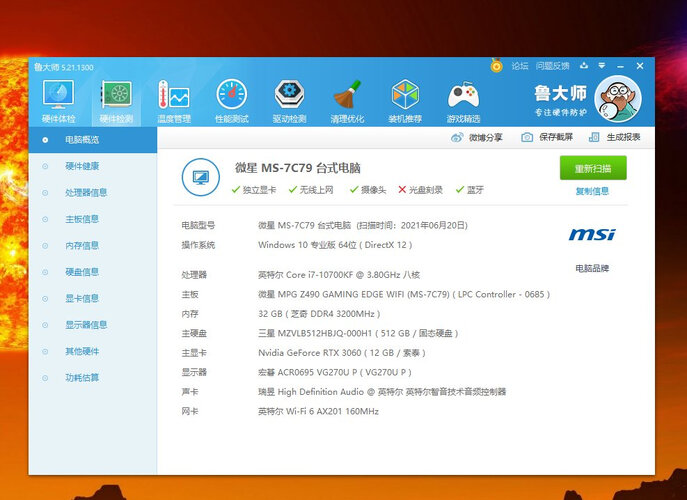Click the MPG Z490 GAMING EDGE WIFI value
The height and width of the screenshot is (500, 687).
(404, 294)
